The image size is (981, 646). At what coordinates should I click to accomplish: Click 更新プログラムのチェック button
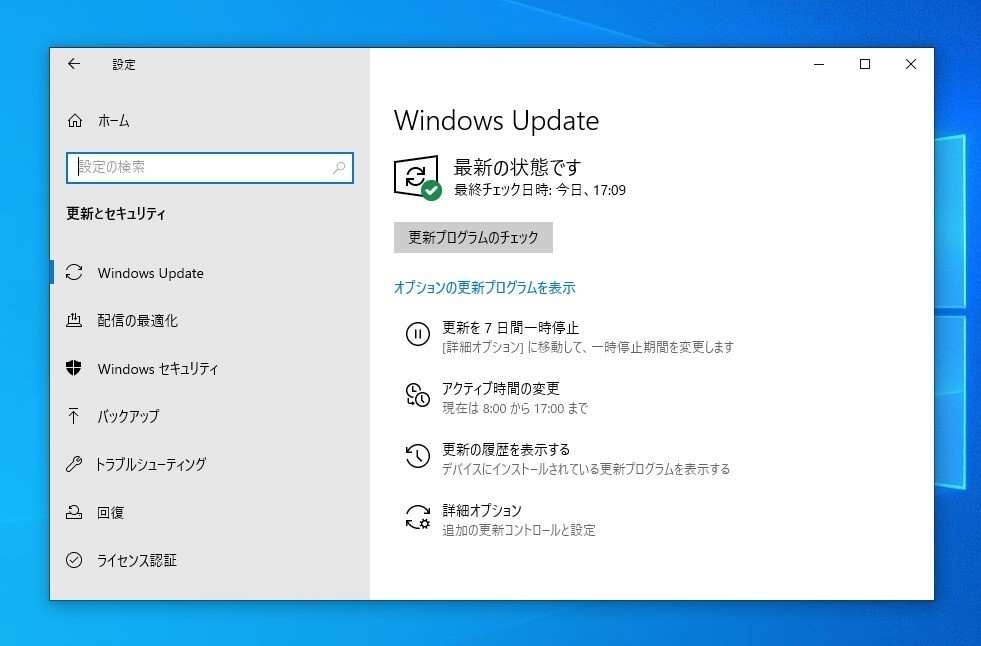pyautogui.click(x=473, y=237)
